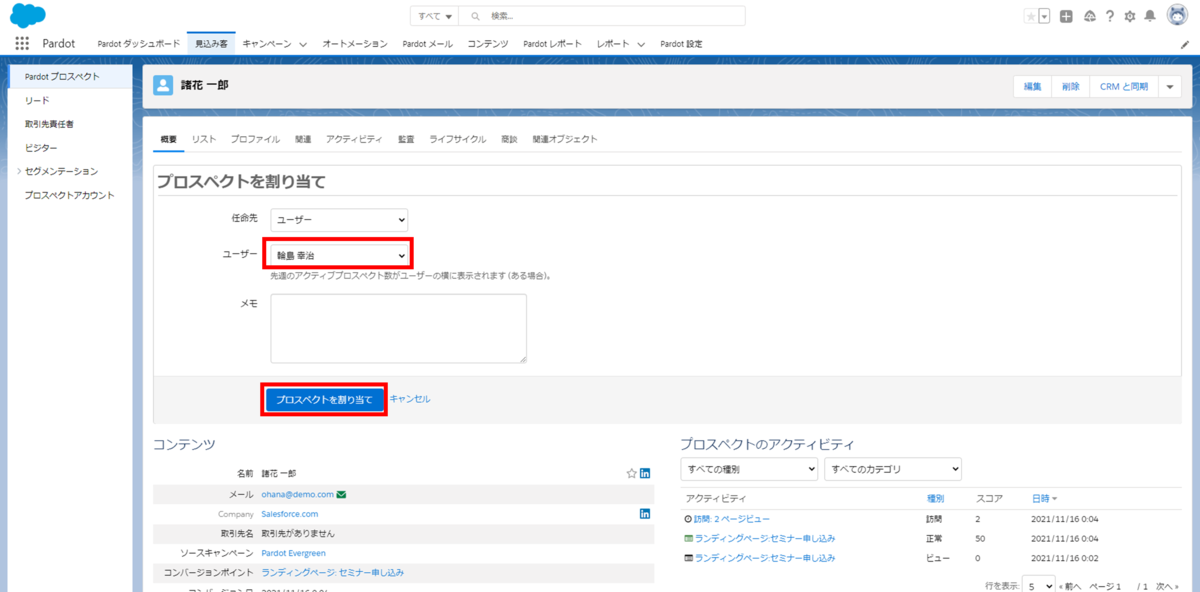Image resolution: width=1200 pixels, height=592 pixels.
Task: Open the favorites list dropdown arrow
Action: point(1044,16)
